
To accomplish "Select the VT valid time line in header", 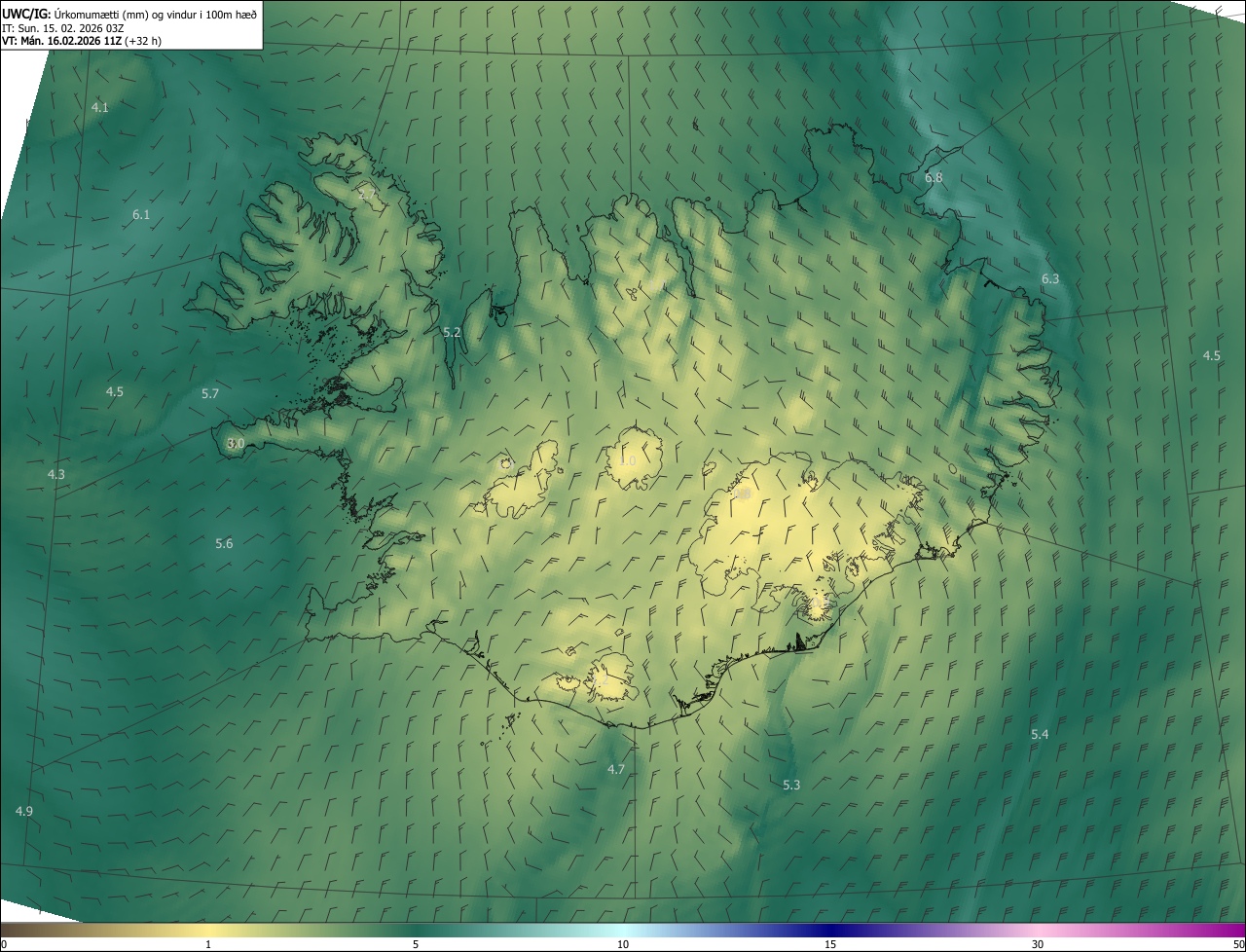I will (82, 41).
